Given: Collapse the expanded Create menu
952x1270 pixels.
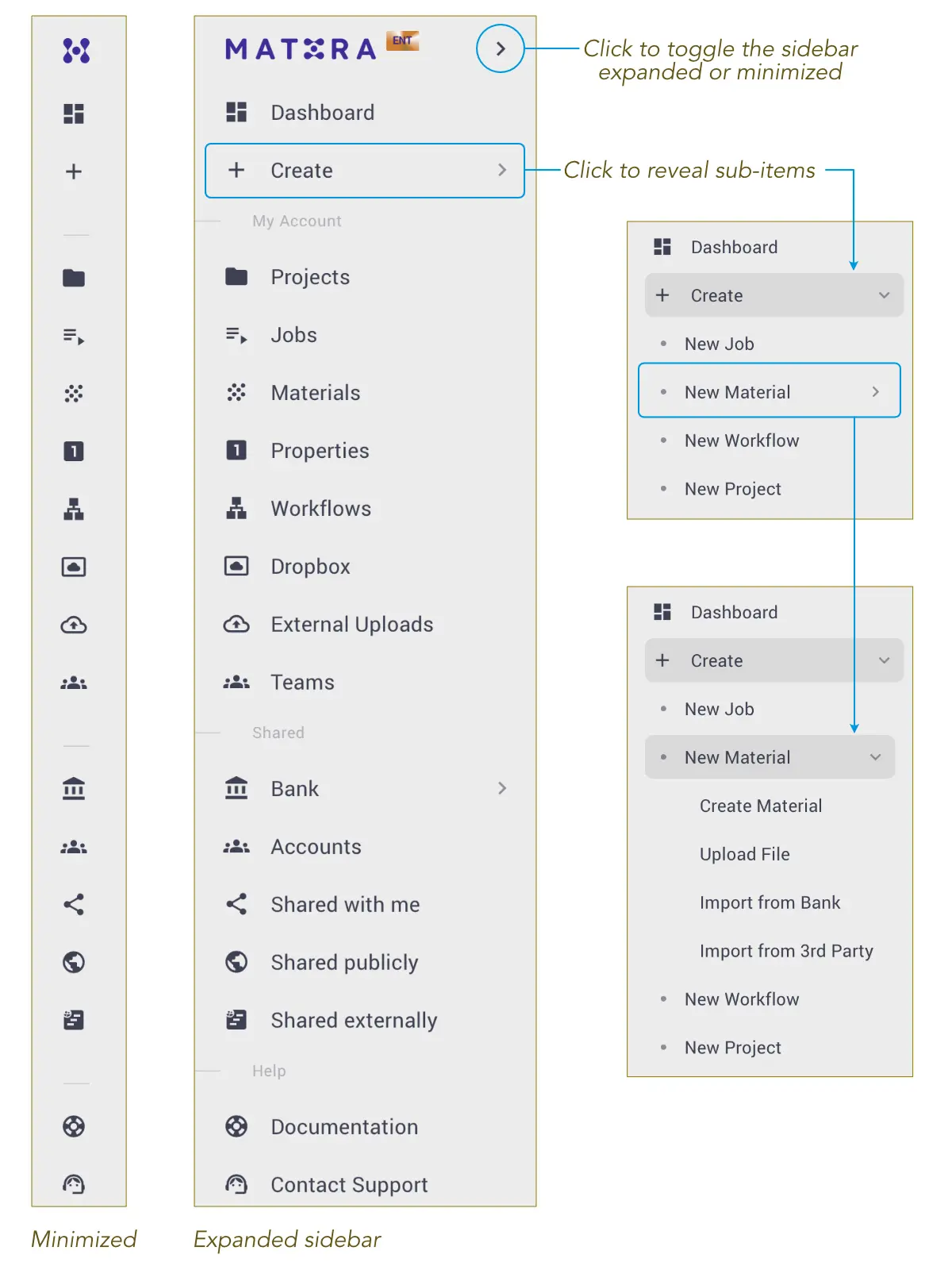Looking at the screenshot, I should pos(884,295).
